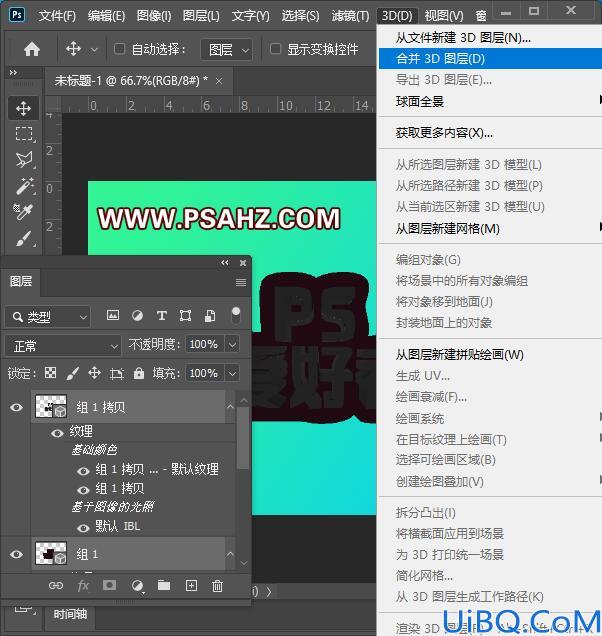Toggle visibility of 纹理 textures
Image resolution: width=602 pixels, height=636 pixels.
click(57, 433)
